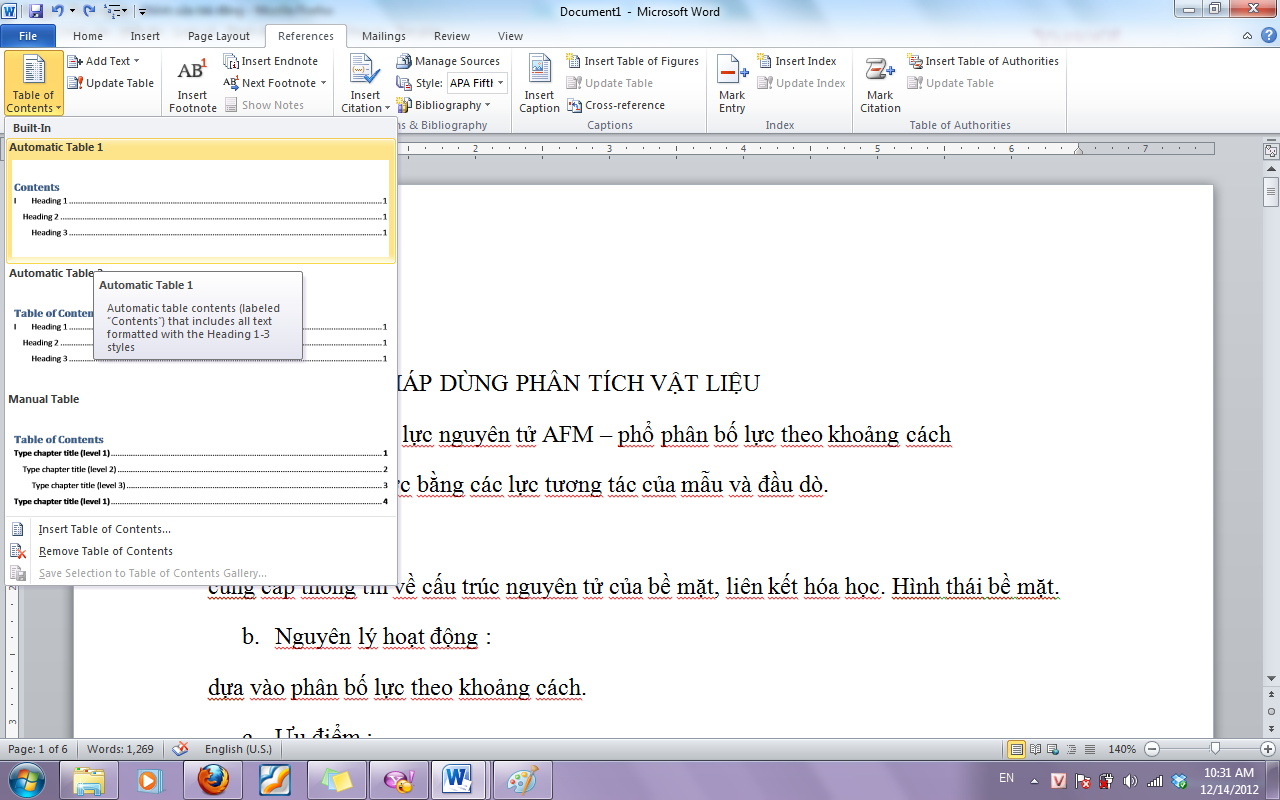Click the zoom slider handle
This screenshot has height=800, width=1280.
tap(1215, 749)
